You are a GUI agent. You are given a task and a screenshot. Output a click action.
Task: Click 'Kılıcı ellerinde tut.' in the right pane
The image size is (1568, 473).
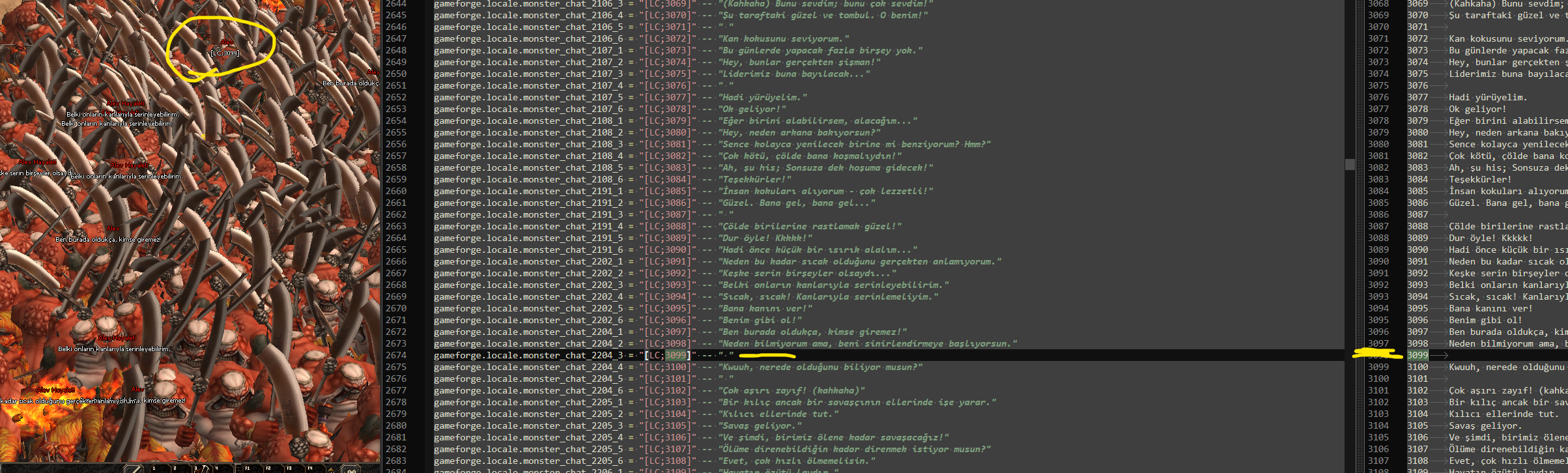(1504, 414)
